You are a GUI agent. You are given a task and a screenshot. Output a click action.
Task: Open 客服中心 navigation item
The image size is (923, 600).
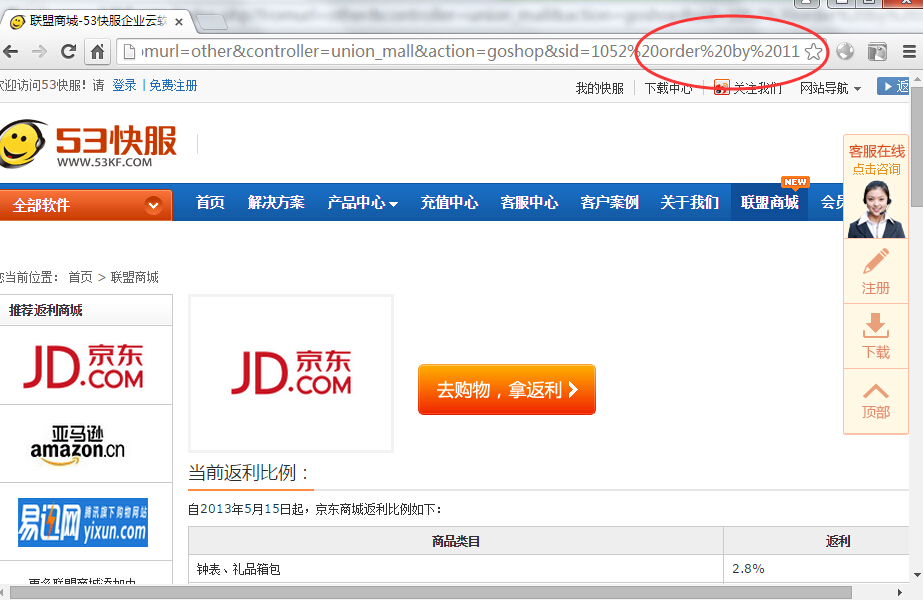pos(529,203)
